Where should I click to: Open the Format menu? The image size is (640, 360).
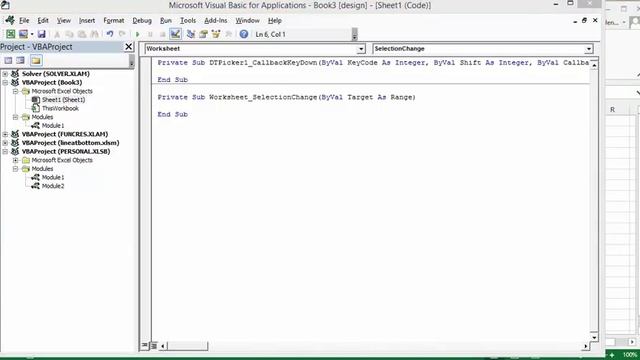[x=114, y=20]
